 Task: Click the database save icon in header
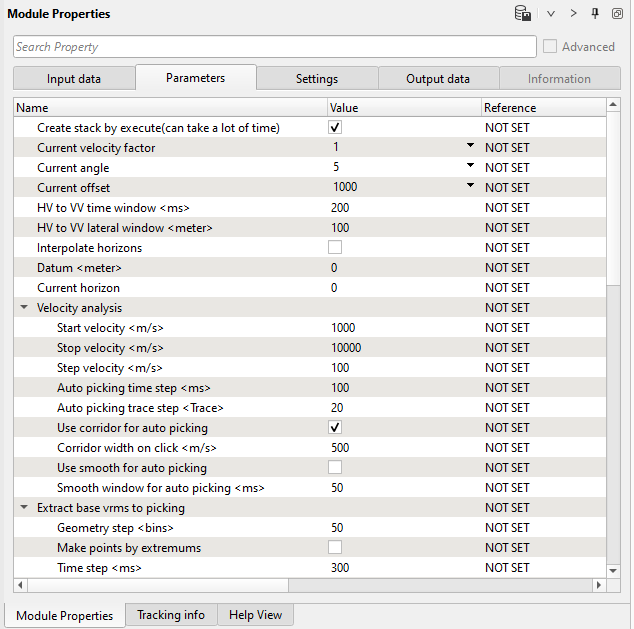(522, 14)
